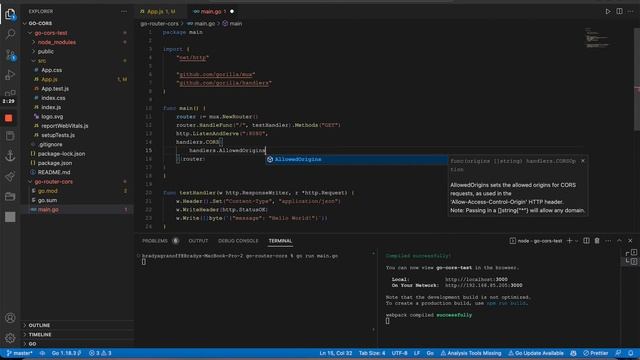Select the main.go editor tab
This screenshot has width=640, height=360.
coord(213,11)
